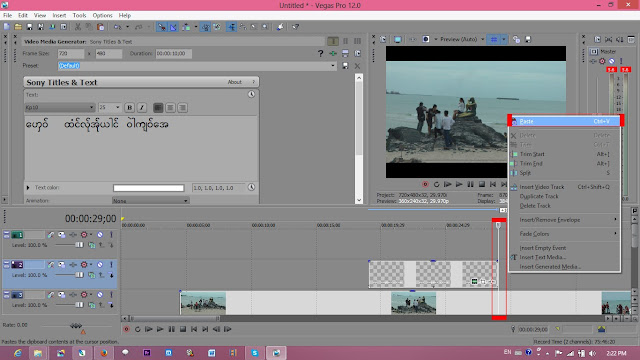Click the Text animate clock icon
The width and height of the screenshot is (640, 360).
pyautogui.click(x=251, y=95)
